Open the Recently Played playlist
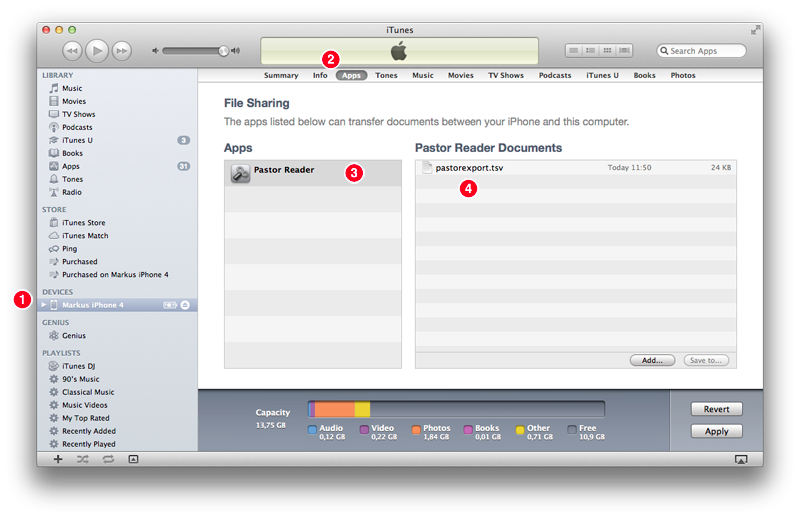The width and height of the screenshot is (800, 518). 117,444
